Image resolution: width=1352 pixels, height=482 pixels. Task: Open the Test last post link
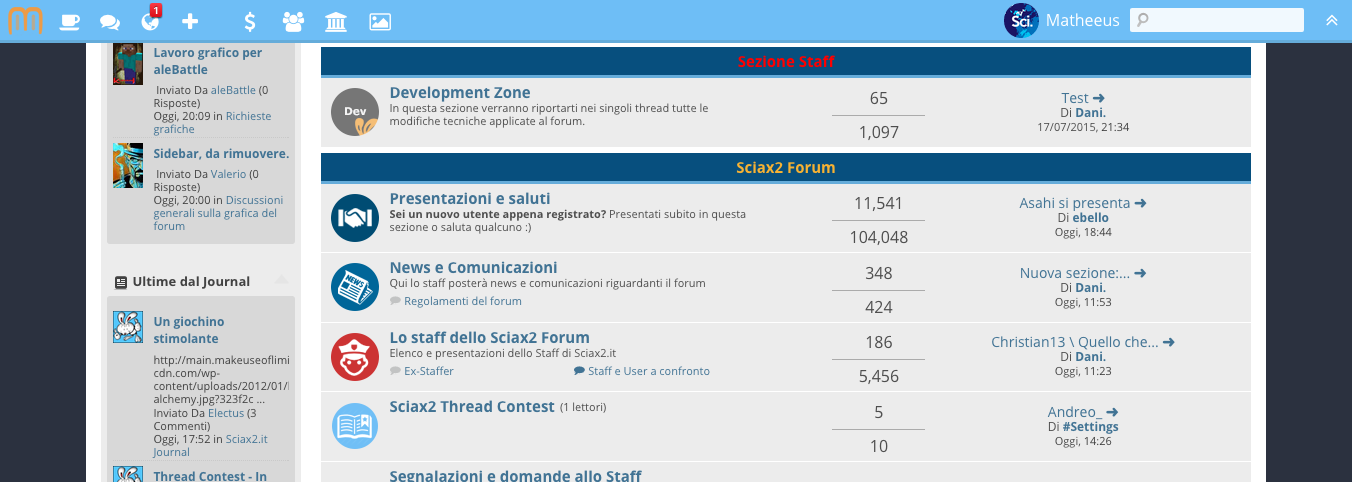tap(1075, 98)
